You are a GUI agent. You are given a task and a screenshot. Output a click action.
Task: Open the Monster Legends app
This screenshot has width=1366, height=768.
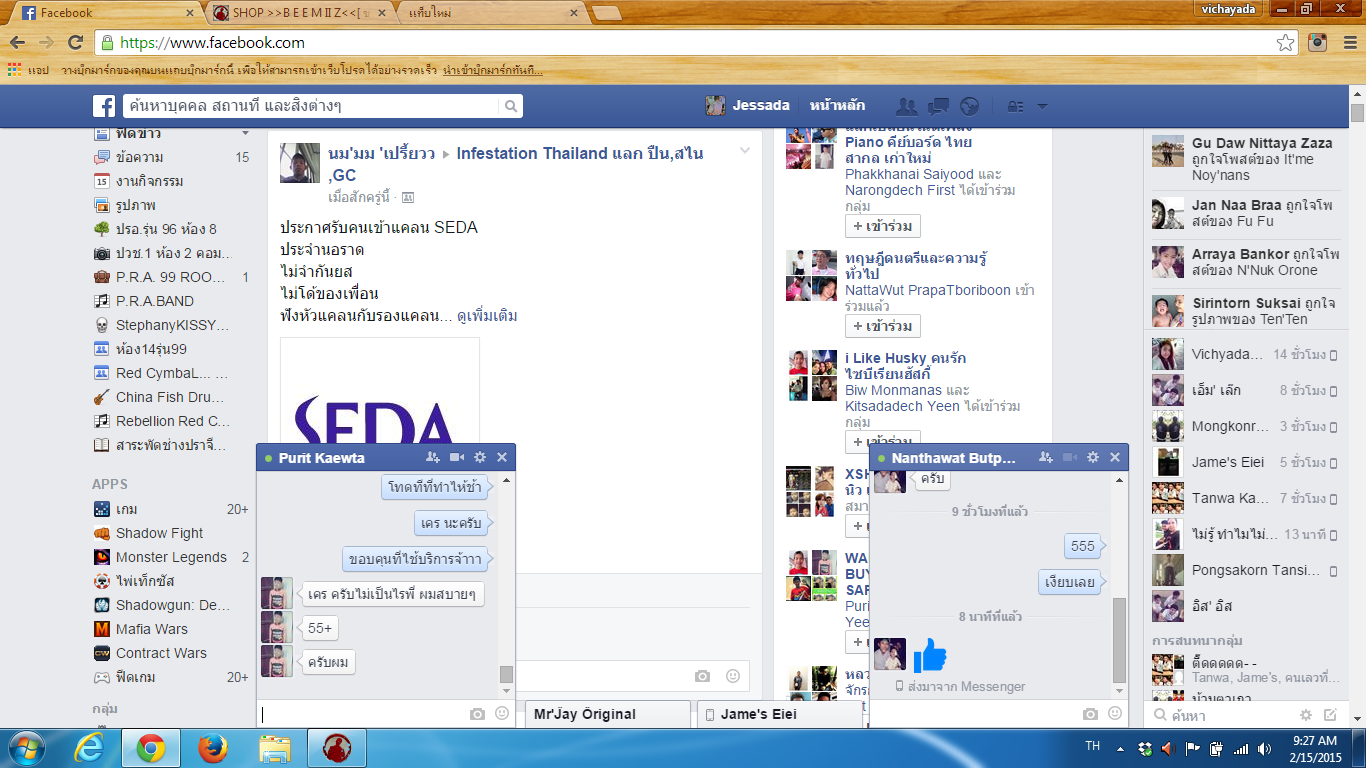tap(171, 557)
